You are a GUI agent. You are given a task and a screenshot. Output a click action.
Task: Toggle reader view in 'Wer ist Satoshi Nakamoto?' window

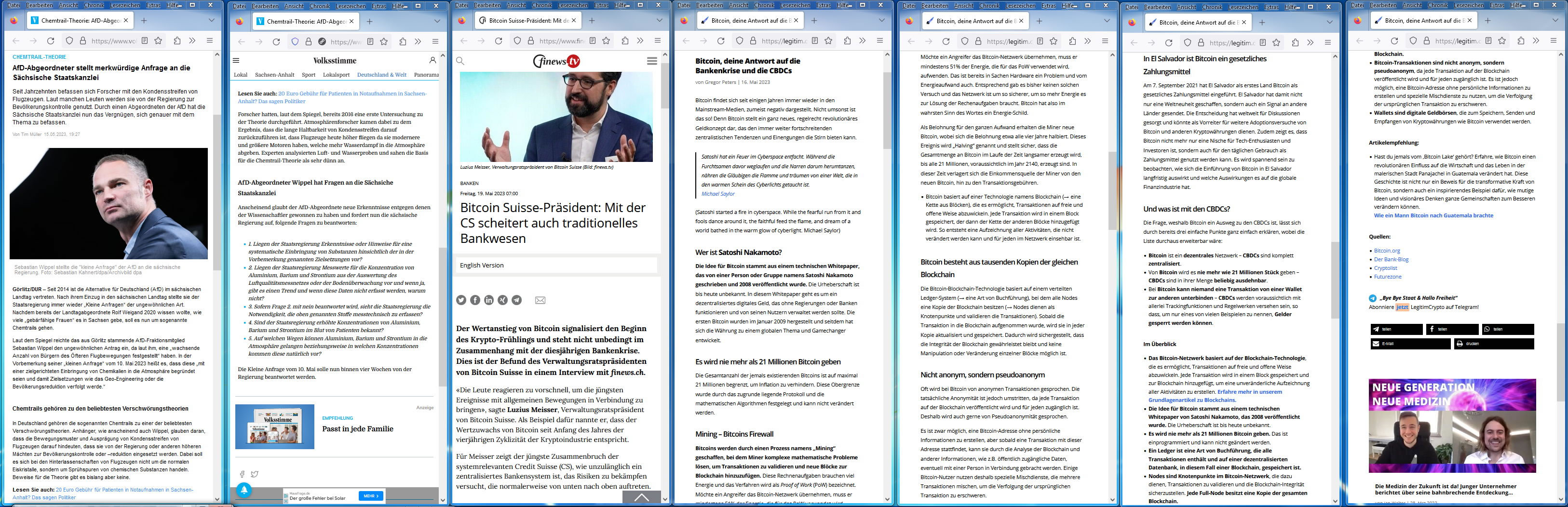coord(814,41)
